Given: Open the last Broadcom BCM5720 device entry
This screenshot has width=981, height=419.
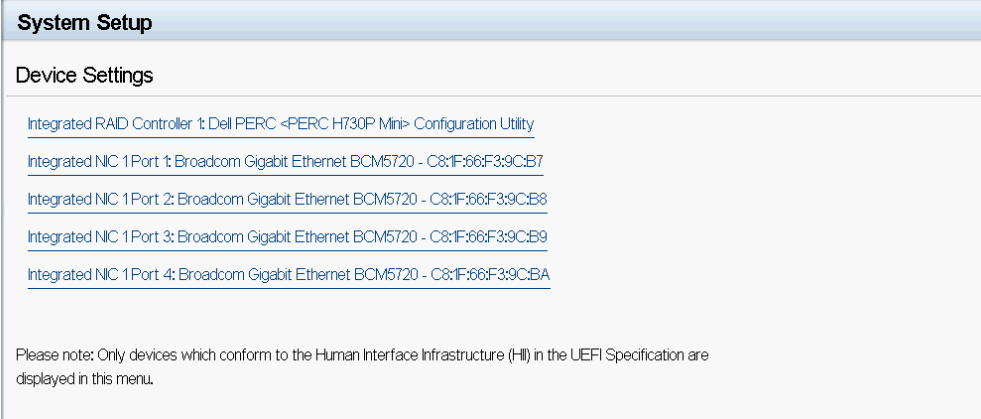Looking at the screenshot, I should tap(288, 275).
